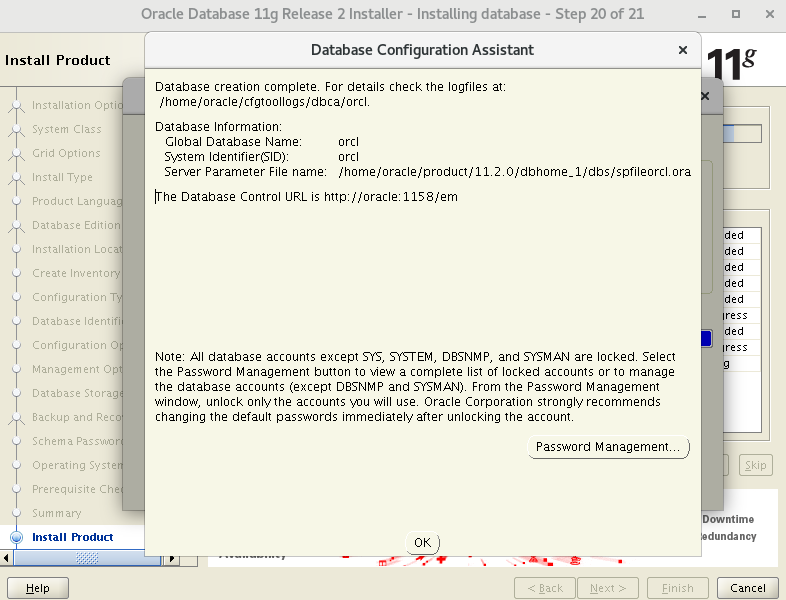Click sidebar horizontal scrollbar right arrow
This screenshot has height=600, width=786.
click(172, 558)
